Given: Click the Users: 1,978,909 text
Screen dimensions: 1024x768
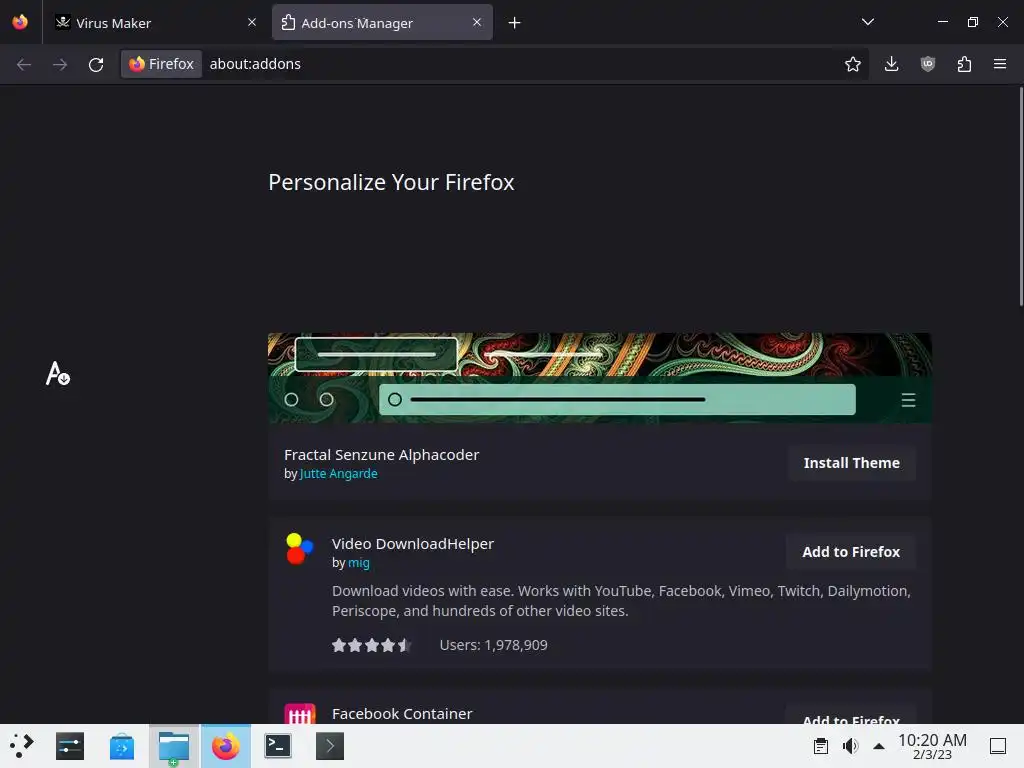Looking at the screenshot, I should [493, 645].
